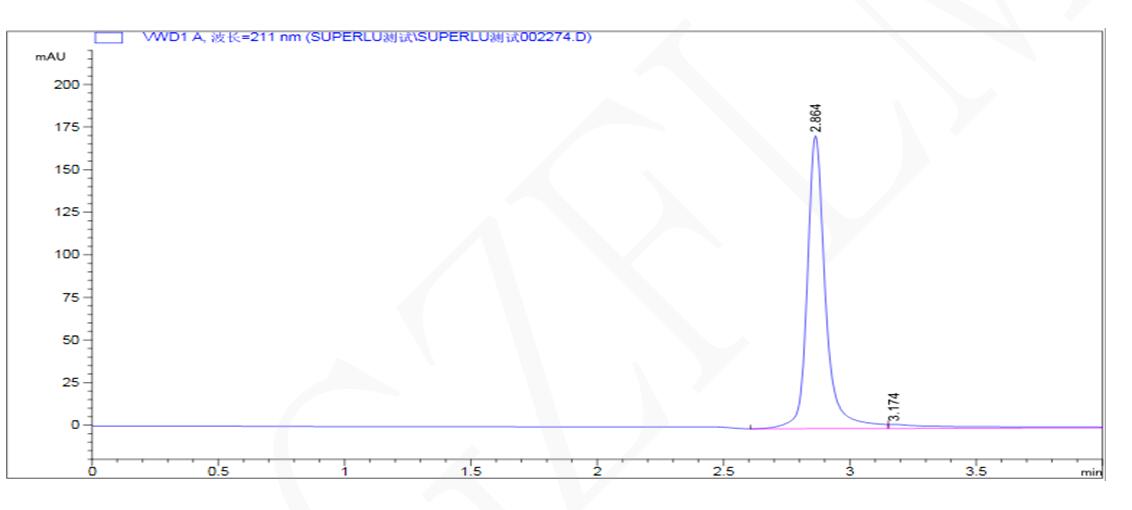The height and width of the screenshot is (510, 1132).
Task: Click the 50 value on the y-axis
Action: click(x=70, y=339)
